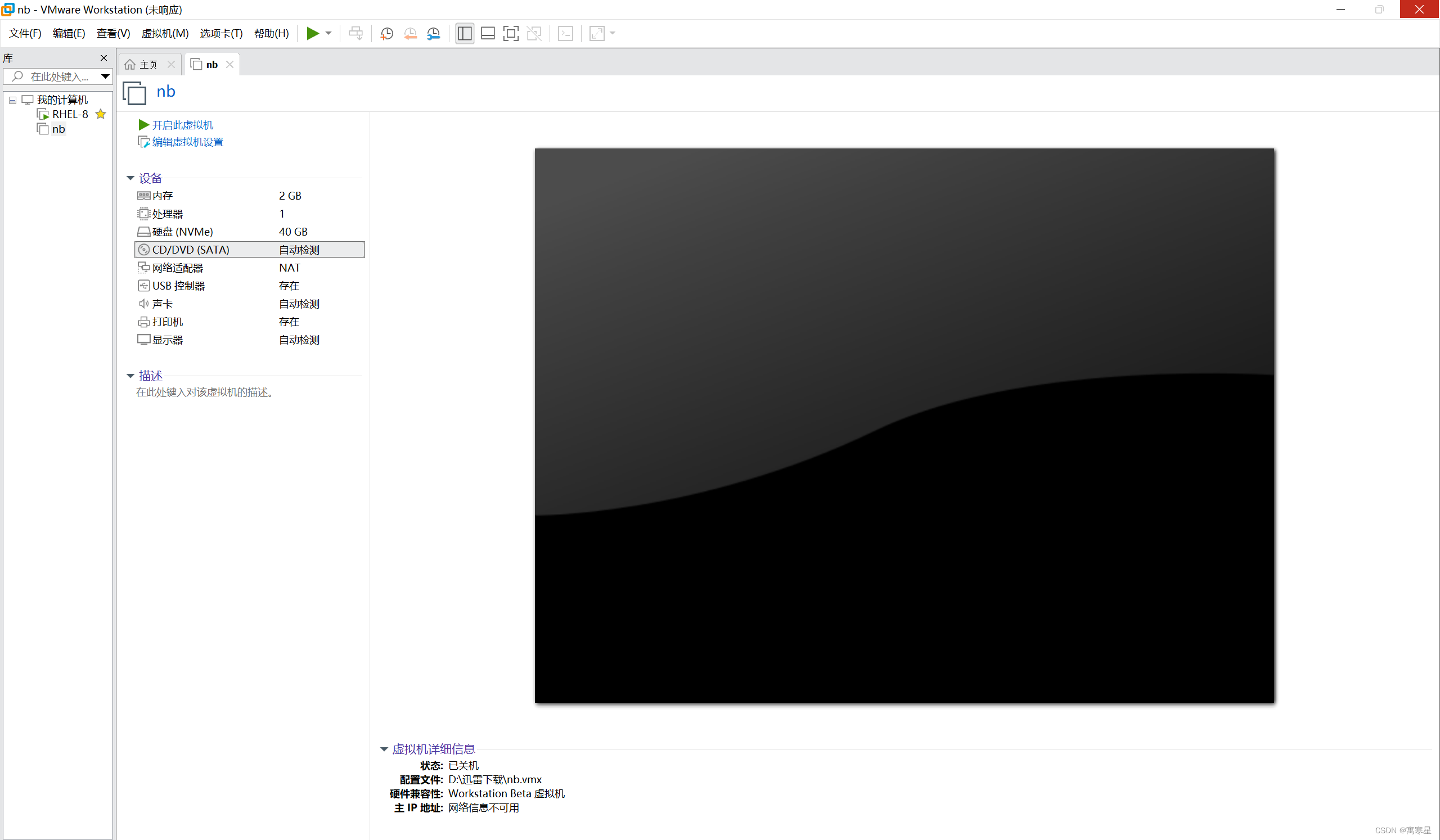Select the USB 控制器 device row
1440x840 pixels.
249,286
